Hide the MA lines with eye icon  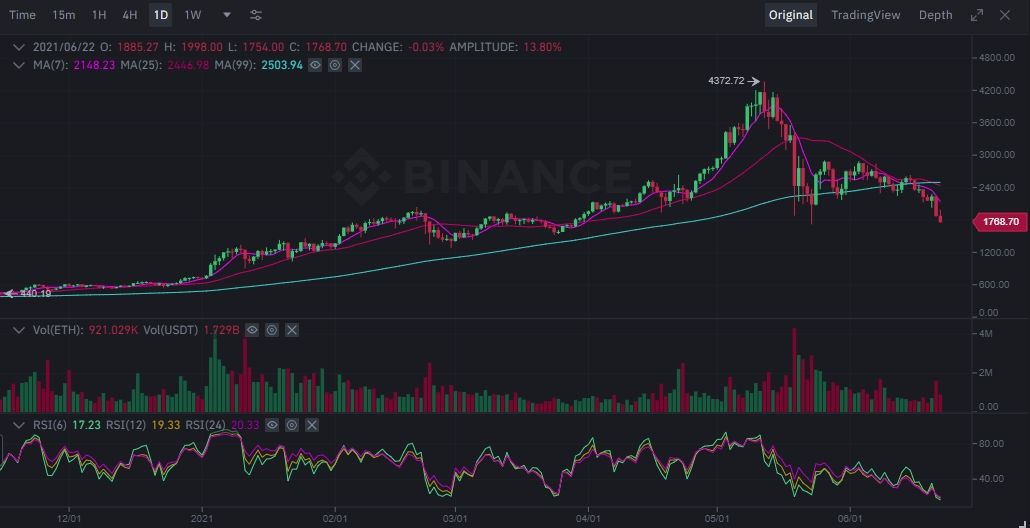(x=315, y=65)
